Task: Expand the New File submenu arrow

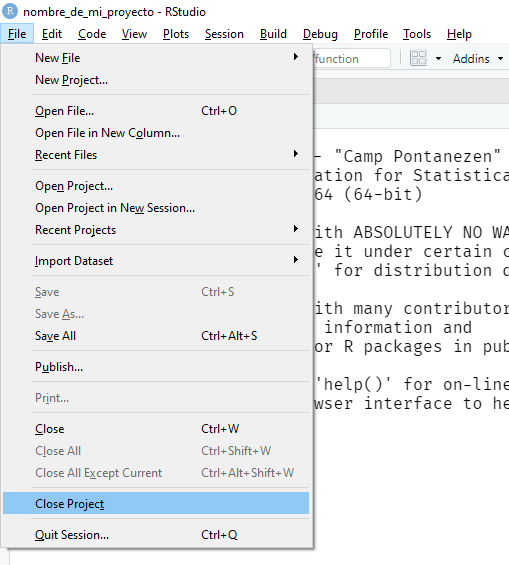Action: [296, 57]
